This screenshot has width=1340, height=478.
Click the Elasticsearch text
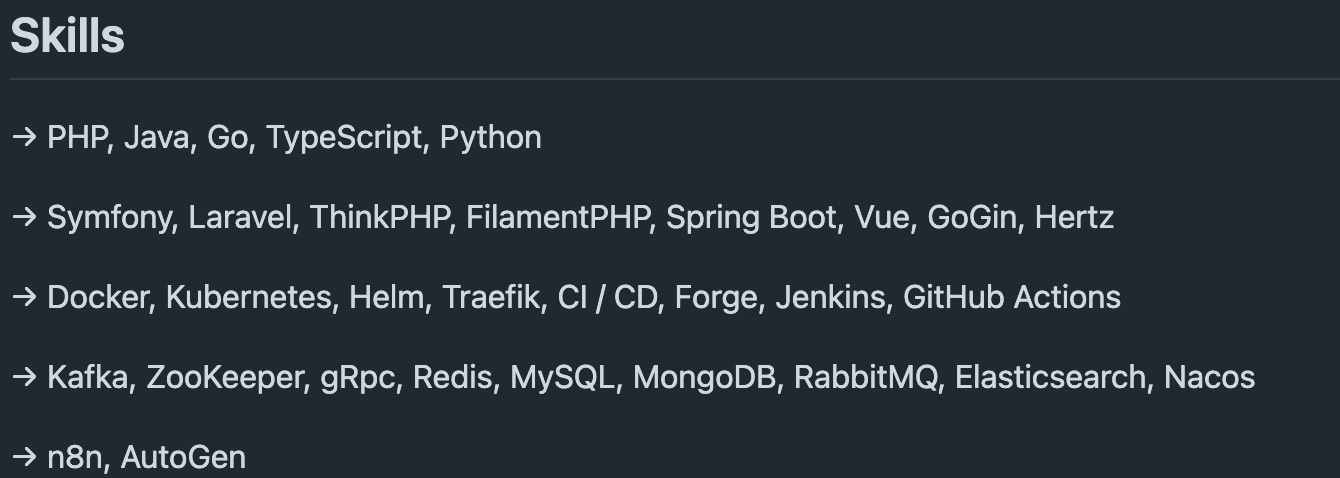click(x=1051, y=377)
